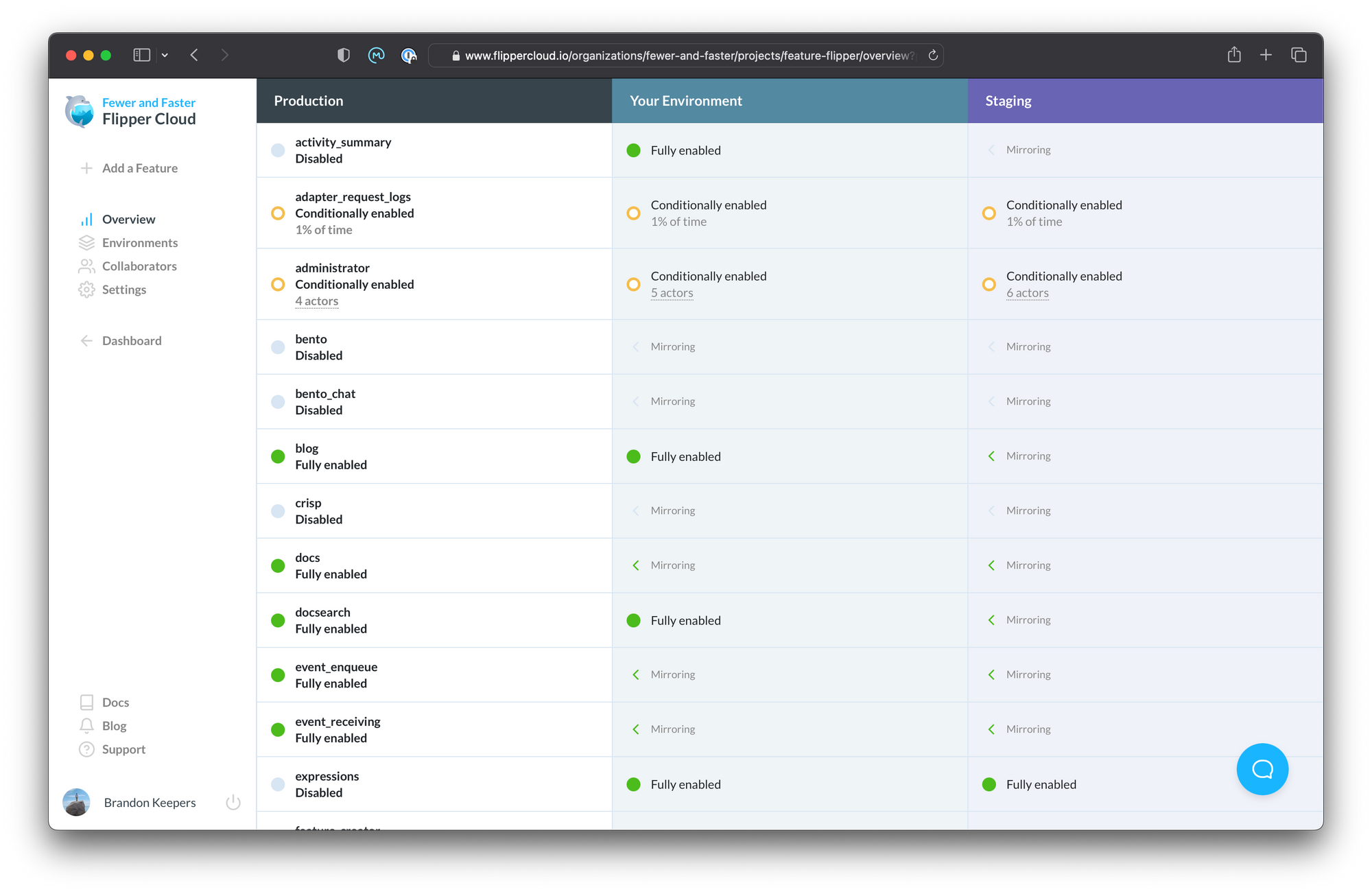1372x894 pixels.
Task: Click the browser share icon
Action: [1233, 55]
